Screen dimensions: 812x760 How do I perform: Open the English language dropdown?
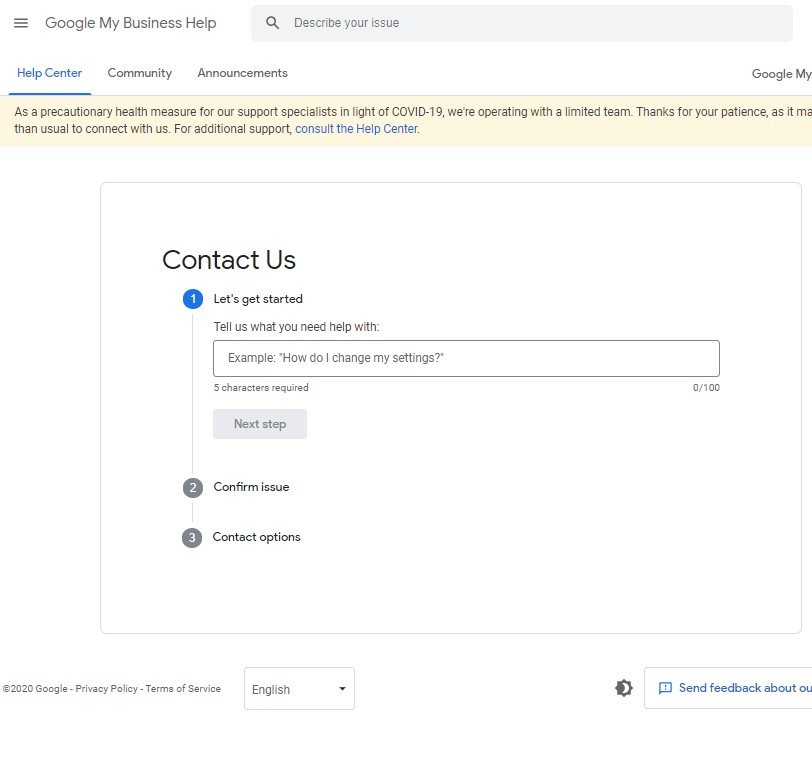pos(299,689)
